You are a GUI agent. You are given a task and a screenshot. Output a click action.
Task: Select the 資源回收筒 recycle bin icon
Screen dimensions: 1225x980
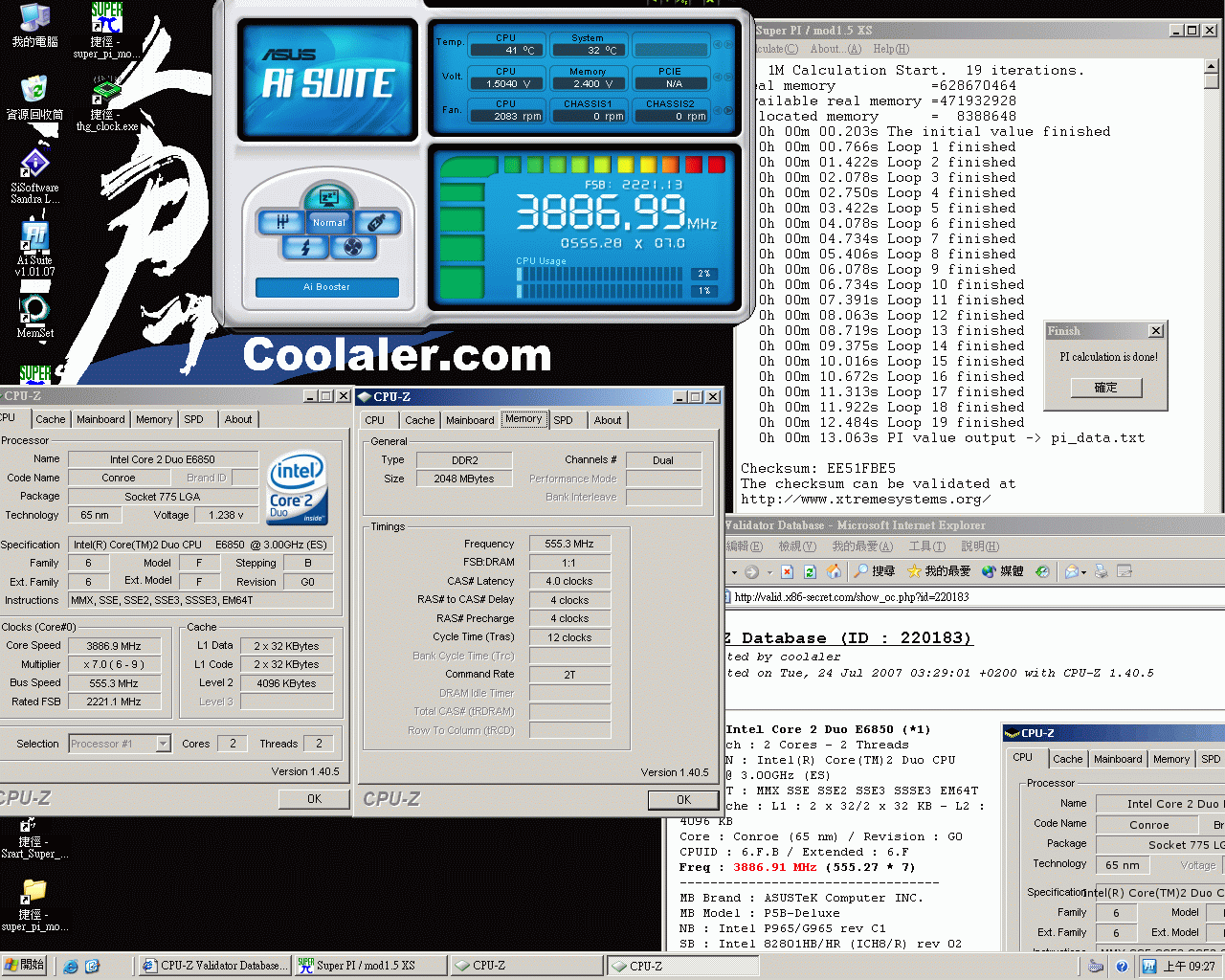34,99
